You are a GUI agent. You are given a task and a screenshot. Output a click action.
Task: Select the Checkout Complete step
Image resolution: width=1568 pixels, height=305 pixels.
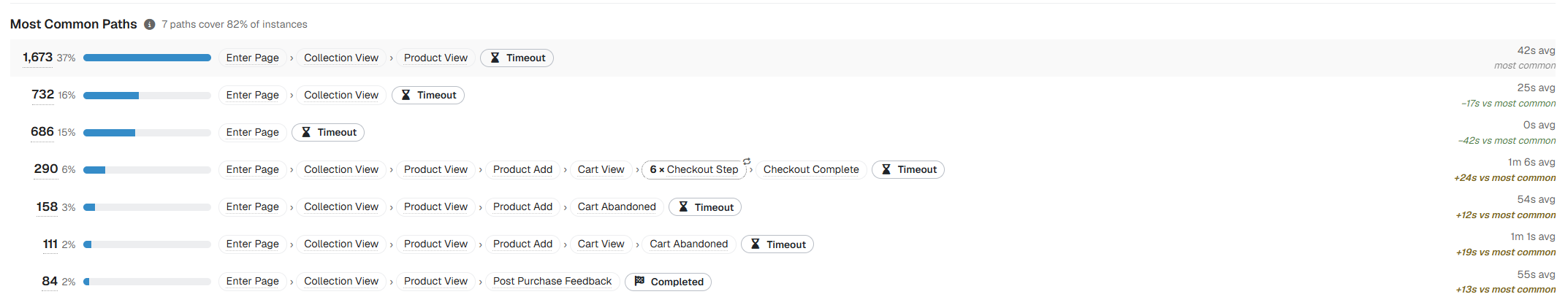[x=811, y=169]
